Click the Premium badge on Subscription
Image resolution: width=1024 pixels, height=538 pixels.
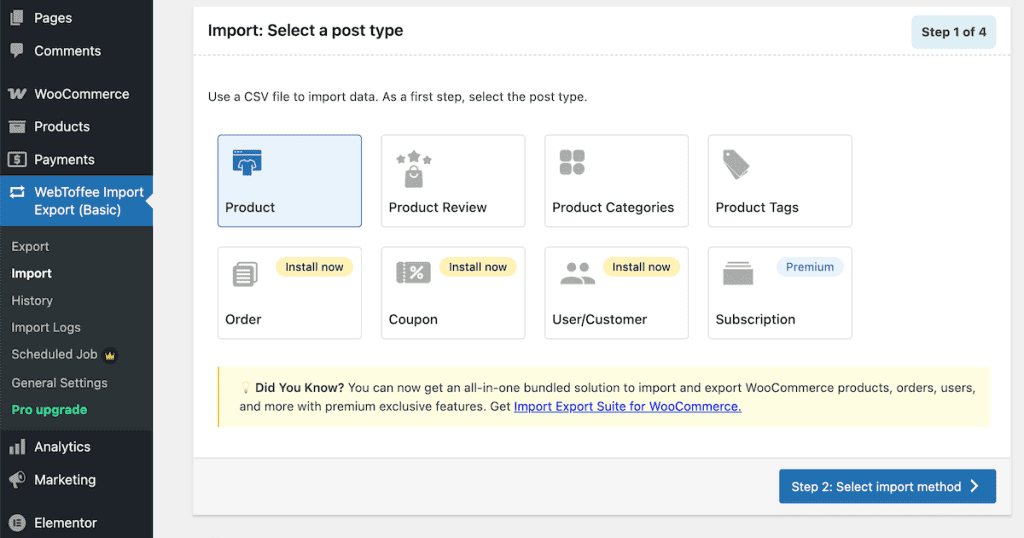click(810, 267)
